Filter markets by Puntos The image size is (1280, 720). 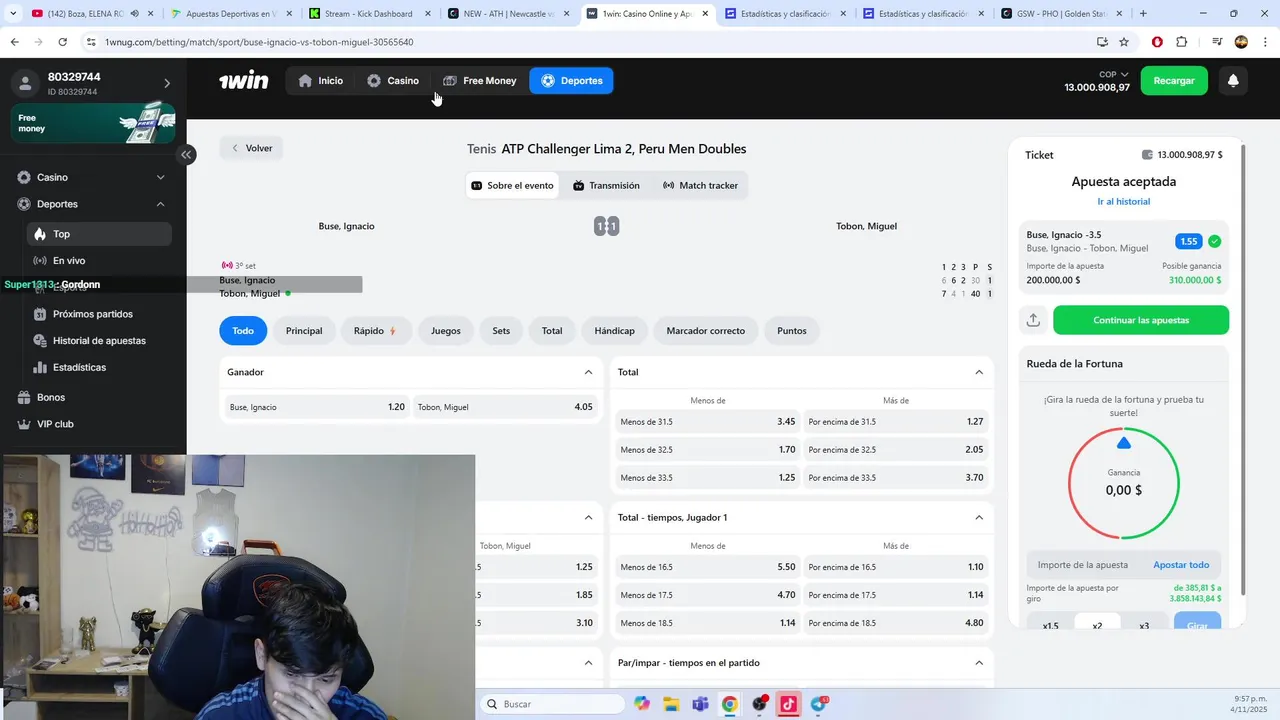[792, 331]
